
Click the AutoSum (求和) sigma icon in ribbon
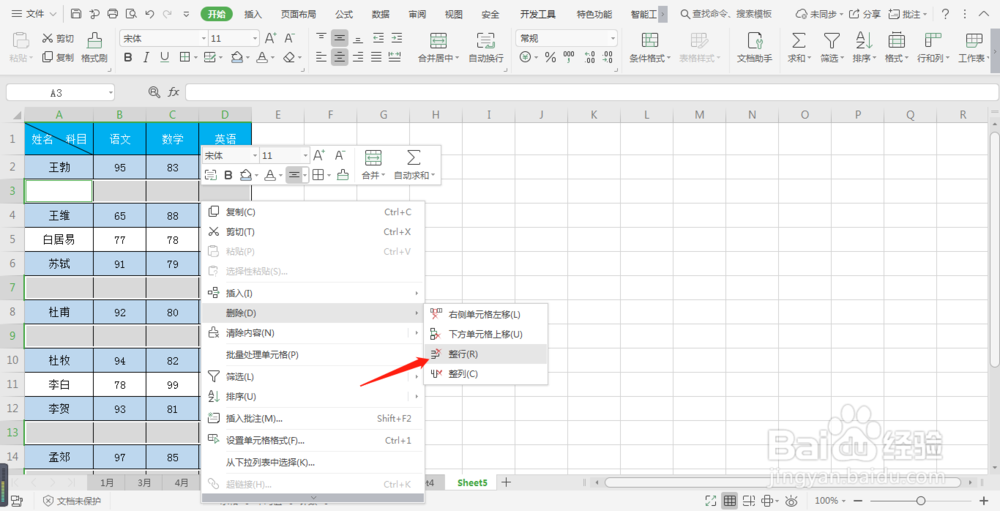(x=798, y=41)
